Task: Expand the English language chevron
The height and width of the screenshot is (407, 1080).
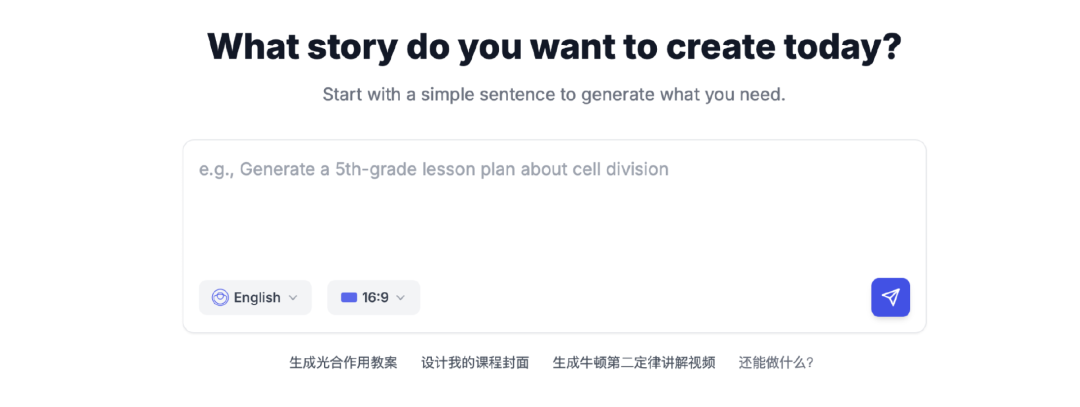Action: [293, 297]
